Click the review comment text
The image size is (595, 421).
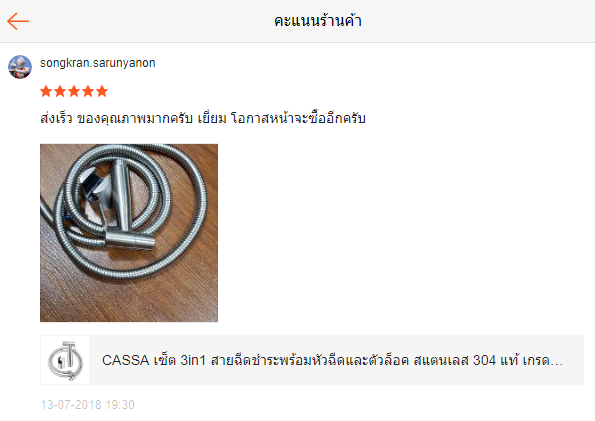click(x=203, y=118)
